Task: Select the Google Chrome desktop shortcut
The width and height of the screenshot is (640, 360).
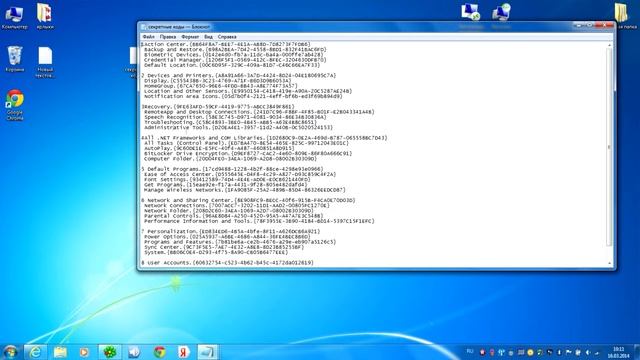Action: 15,105
